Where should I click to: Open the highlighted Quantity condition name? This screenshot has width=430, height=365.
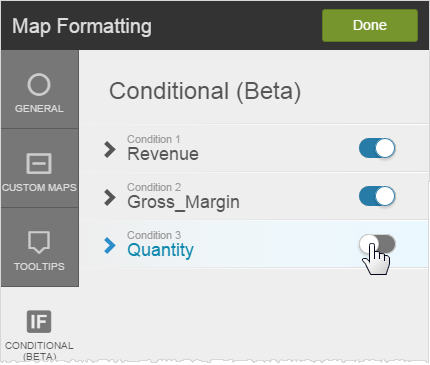pos(160,250)
